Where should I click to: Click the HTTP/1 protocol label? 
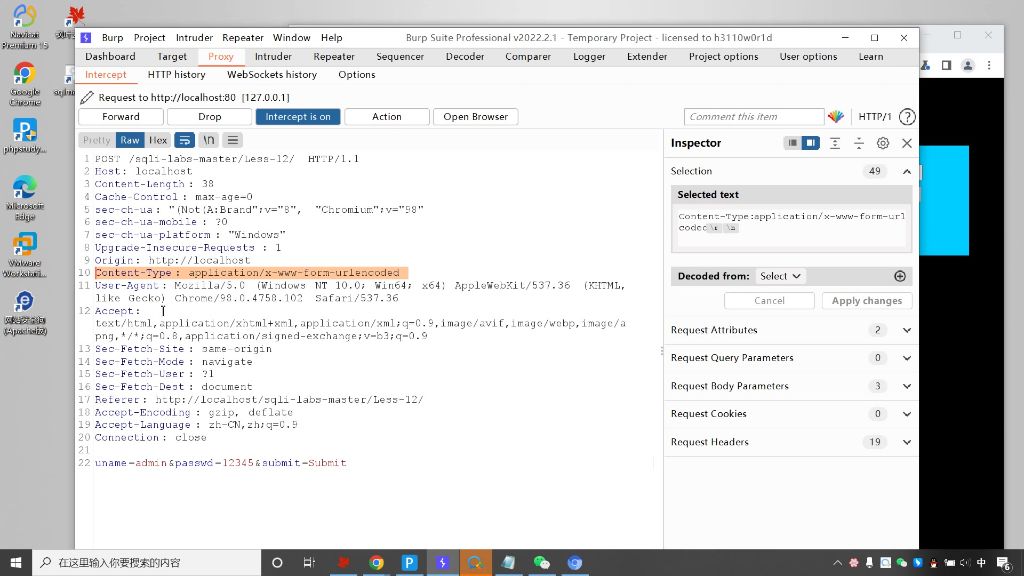pos(874,116)
